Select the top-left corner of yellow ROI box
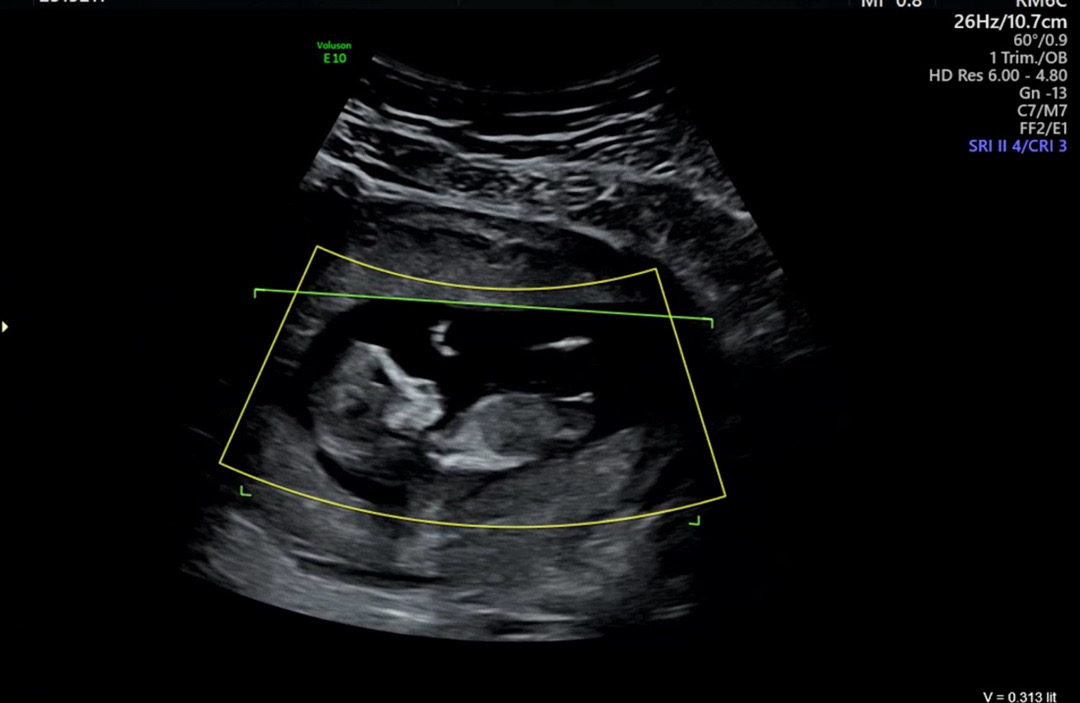Screen dimensions: 1080x703 (x=317, y=247)
